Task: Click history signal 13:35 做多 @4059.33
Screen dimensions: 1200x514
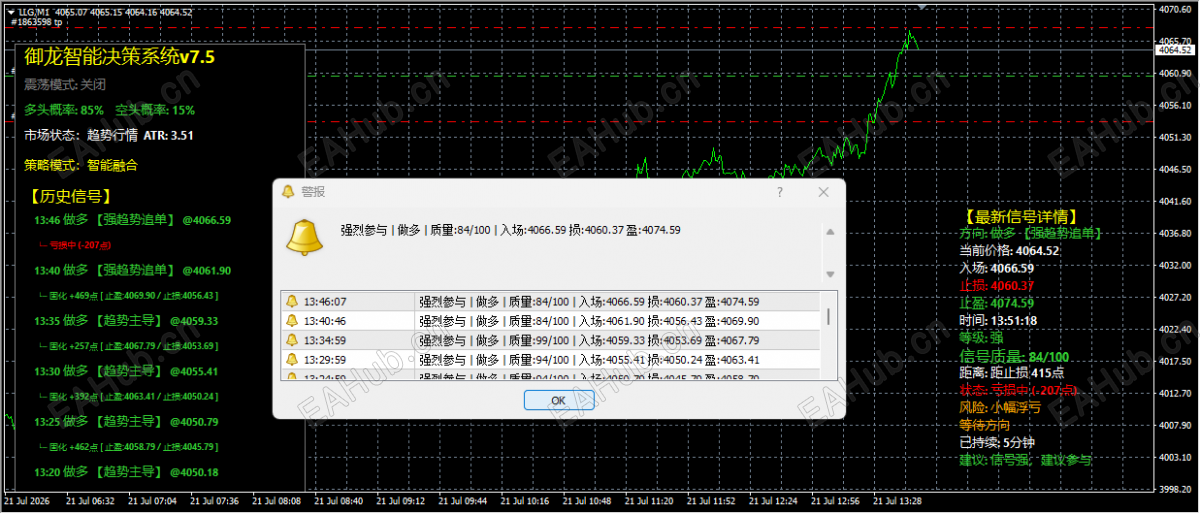Action: (126, 321)
